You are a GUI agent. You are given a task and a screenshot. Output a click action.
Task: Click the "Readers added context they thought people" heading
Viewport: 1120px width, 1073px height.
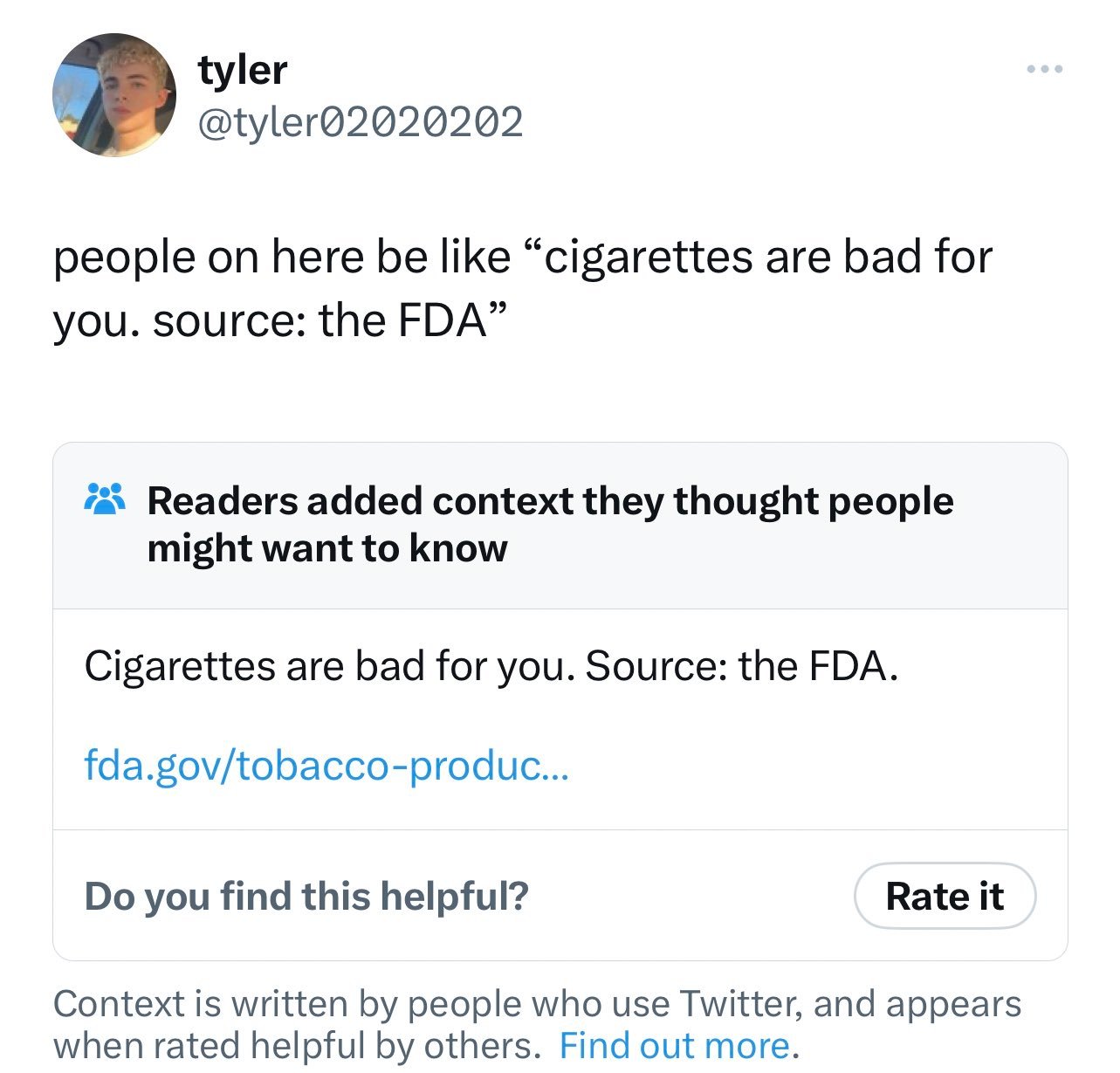click(550, 501)
